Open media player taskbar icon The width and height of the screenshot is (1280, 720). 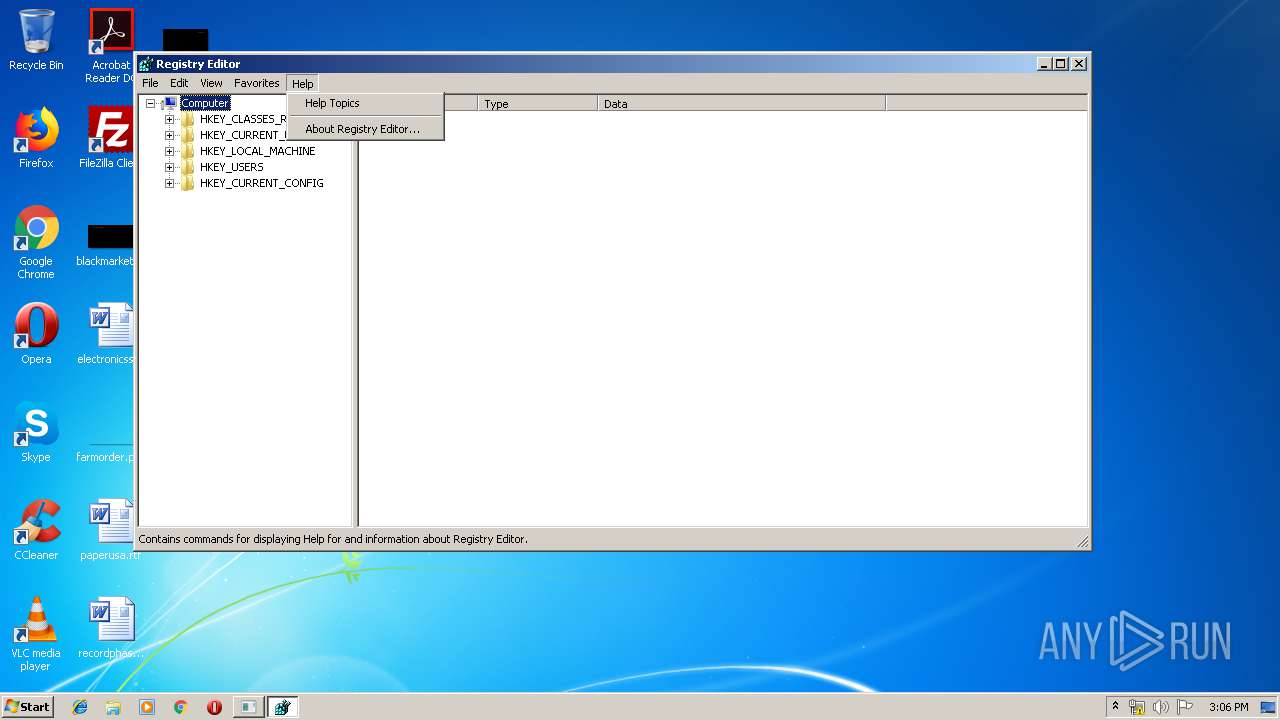(x=147, y=707)
